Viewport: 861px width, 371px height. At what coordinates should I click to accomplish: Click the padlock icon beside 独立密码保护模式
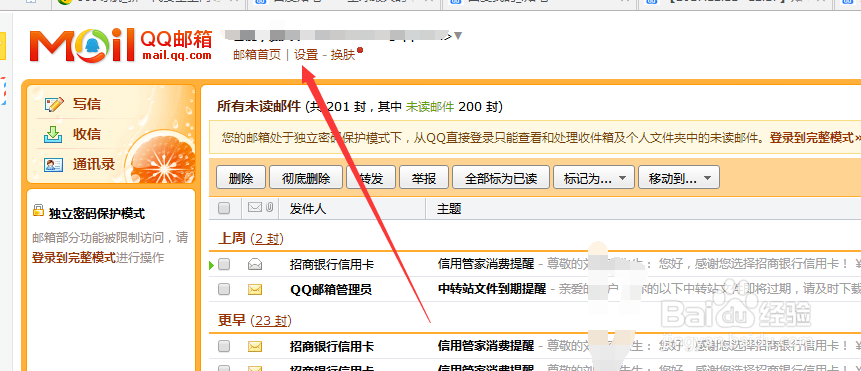click(x=38, y=210)
